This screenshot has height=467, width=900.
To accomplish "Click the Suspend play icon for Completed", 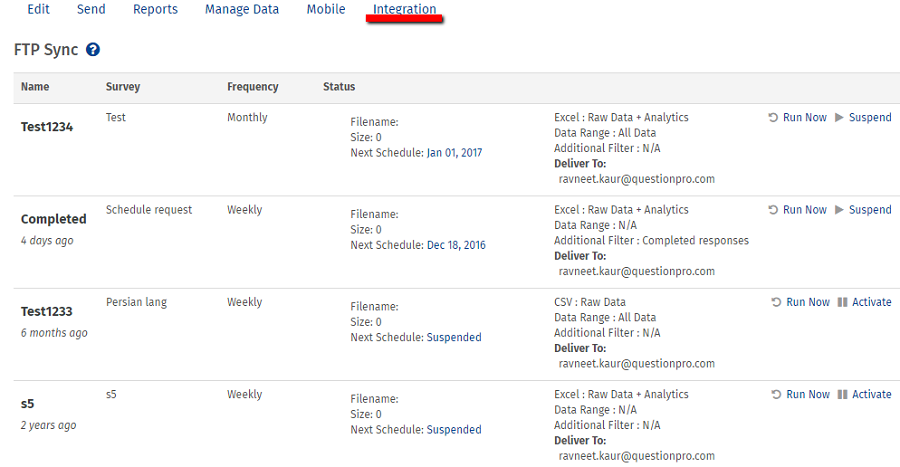I will coord(839,210).
